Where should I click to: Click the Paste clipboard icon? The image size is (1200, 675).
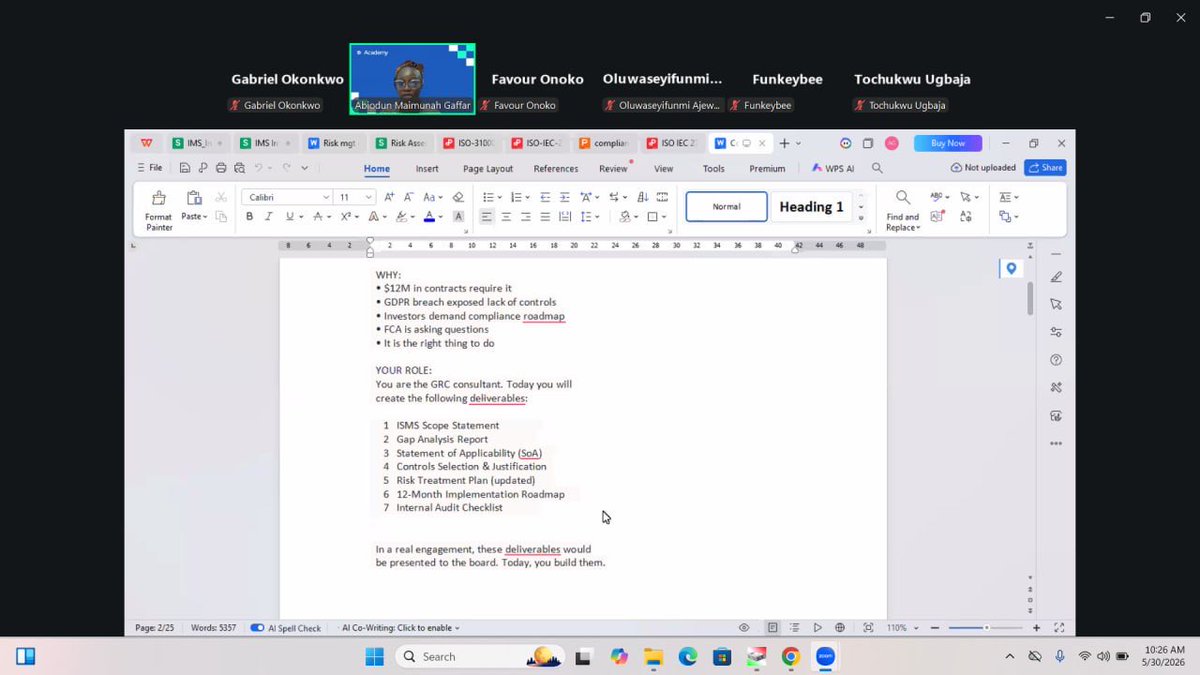[194, 198]
